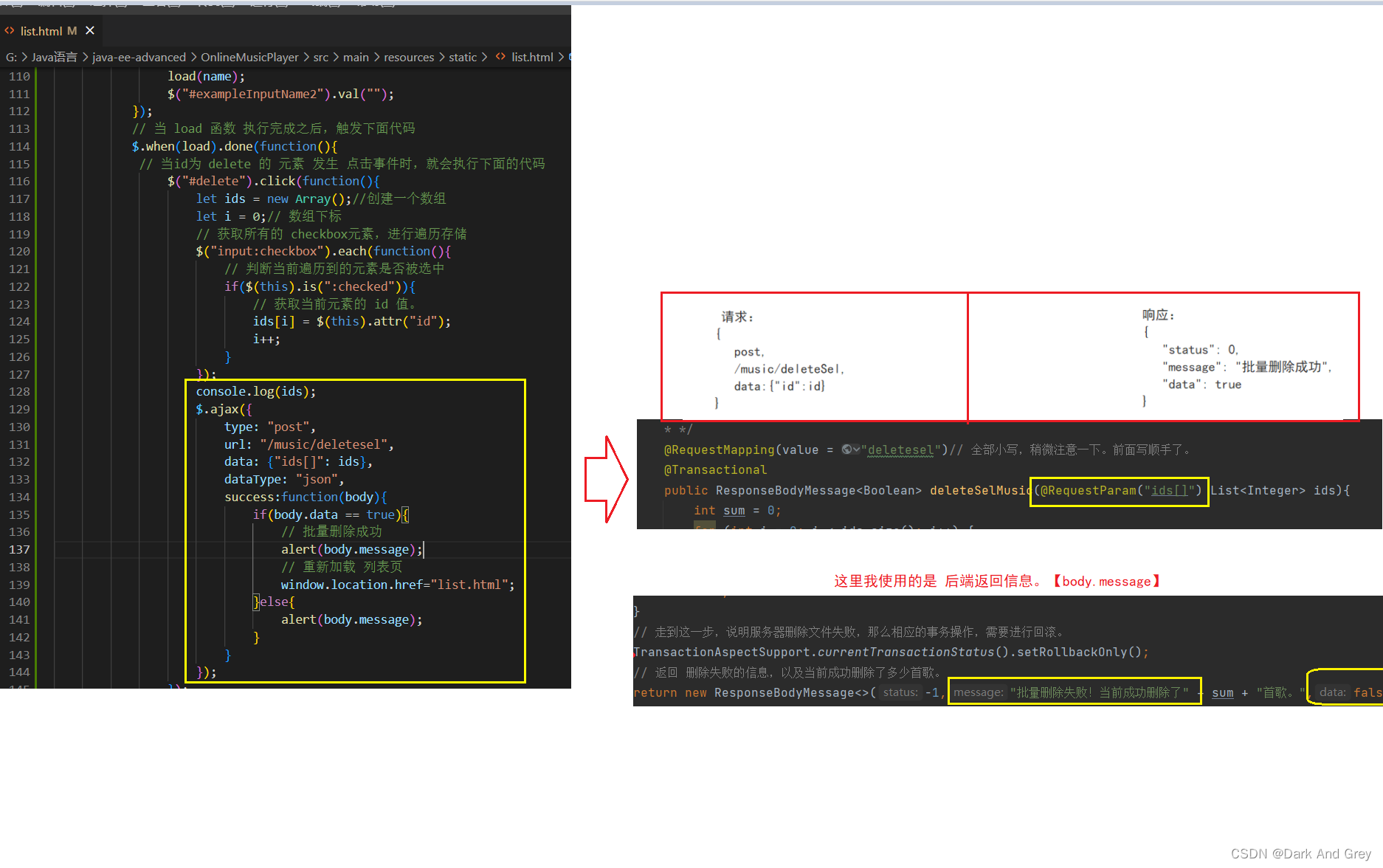Click the HTML file icon in list.html tab
The image size is (1383, 868).
click(10, 30)
